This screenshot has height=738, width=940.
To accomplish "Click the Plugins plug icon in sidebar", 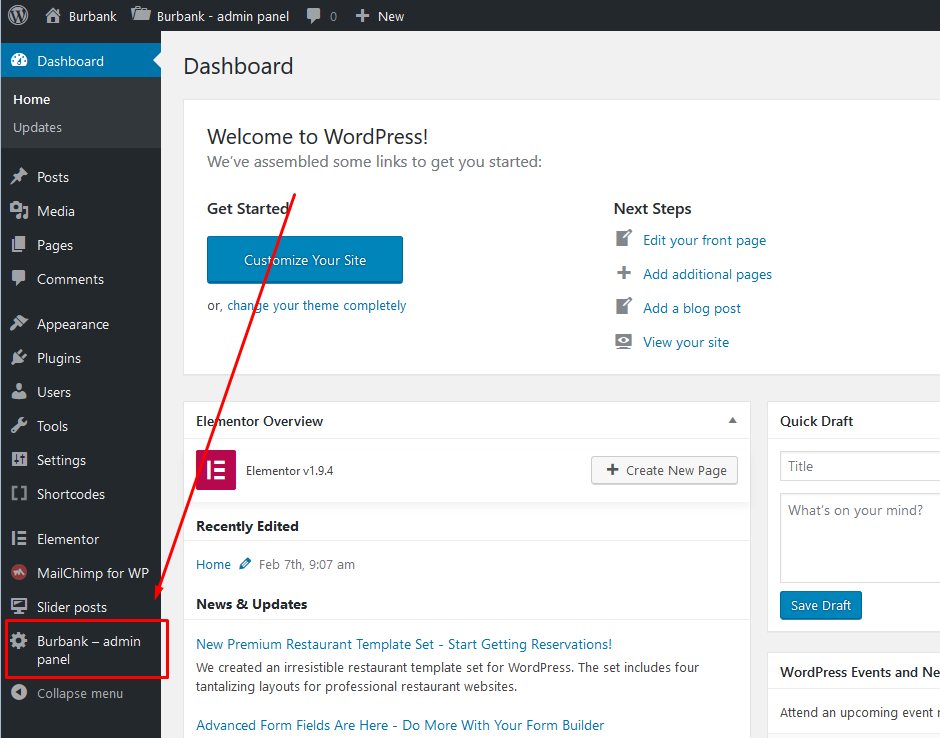I will 19,358.
